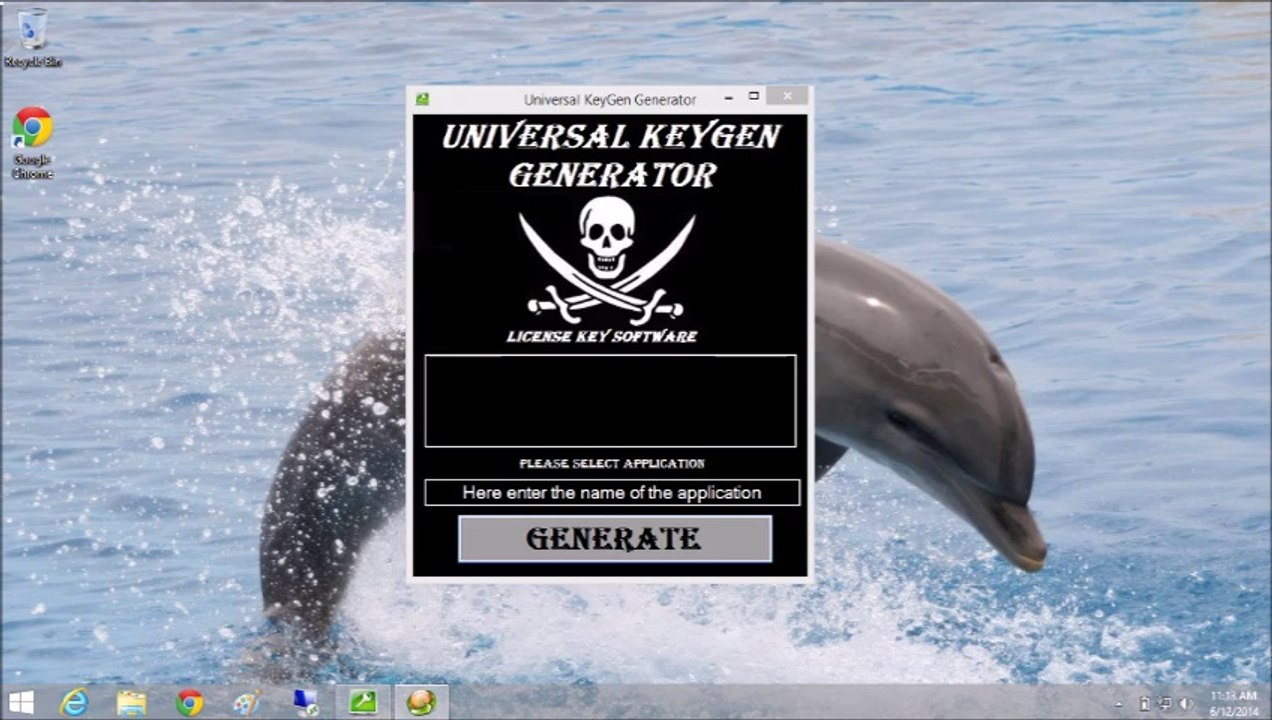1272x720 pixels.
Task: Click the 'PLEASE SELECT APPLICATION' label
Action: click(x=612, y=464)
